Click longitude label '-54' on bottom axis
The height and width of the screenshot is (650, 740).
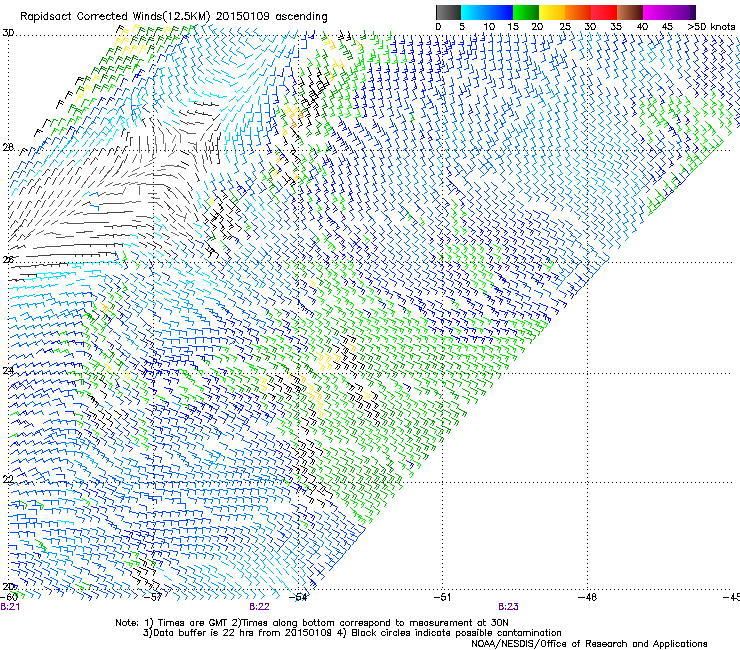pyautogui.click(x=298, y=597)
